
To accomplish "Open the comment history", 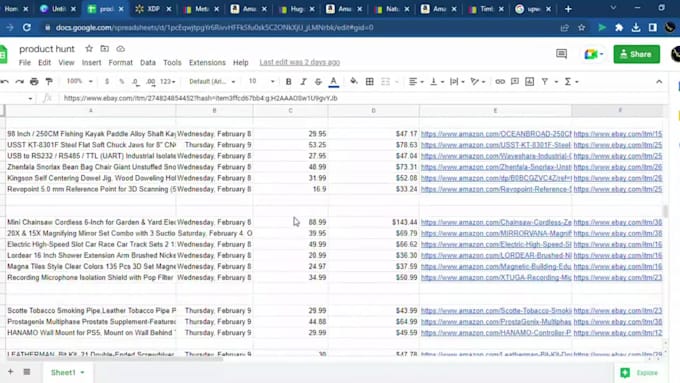I will 562,54.
